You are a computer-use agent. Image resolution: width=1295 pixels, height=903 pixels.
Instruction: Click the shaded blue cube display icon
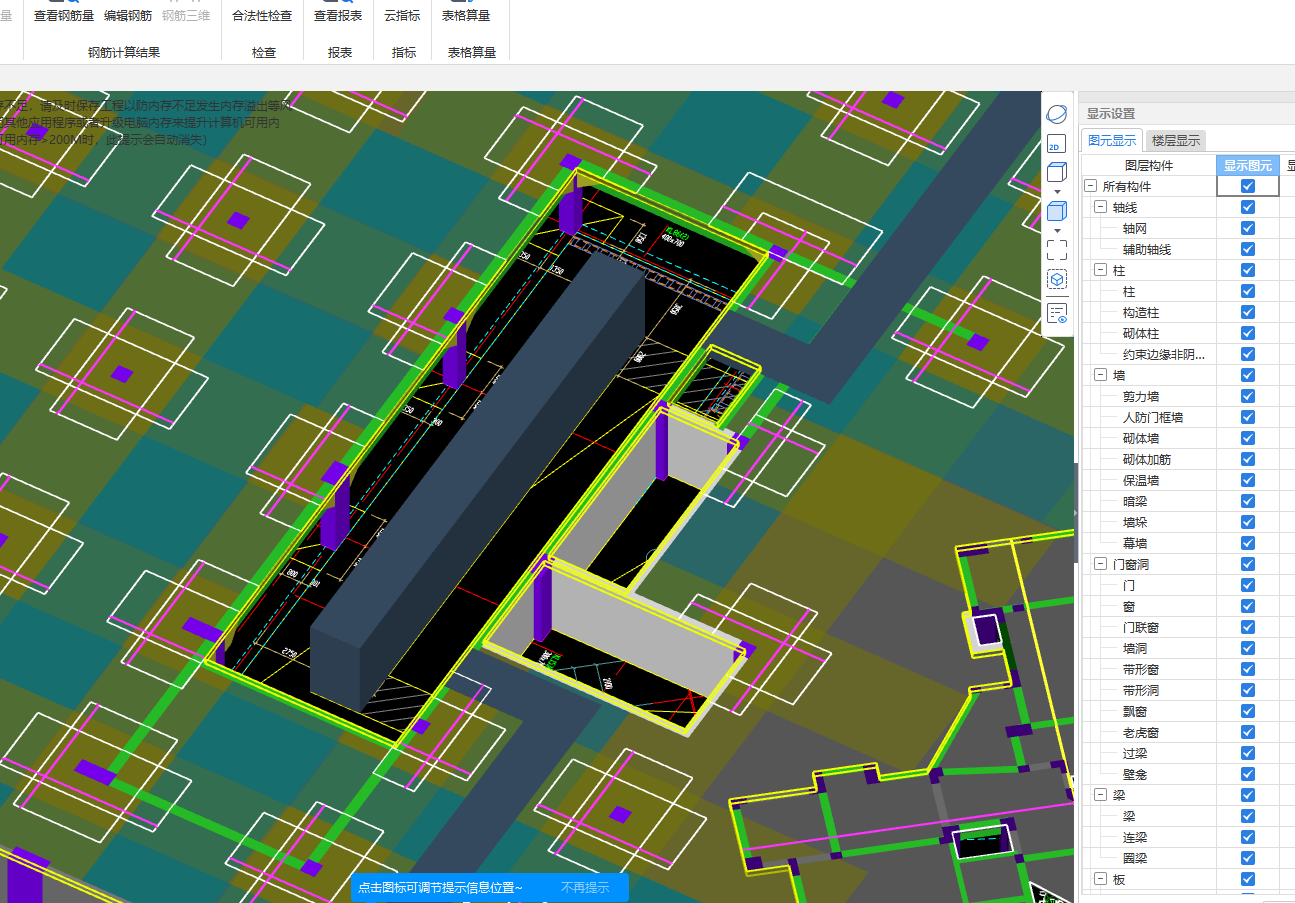pyautogui.click(x=1056, y=211)
